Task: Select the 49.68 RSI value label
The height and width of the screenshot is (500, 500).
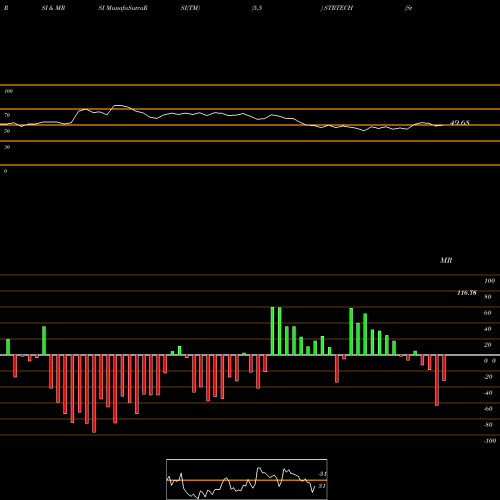Action: click(460, 123)
